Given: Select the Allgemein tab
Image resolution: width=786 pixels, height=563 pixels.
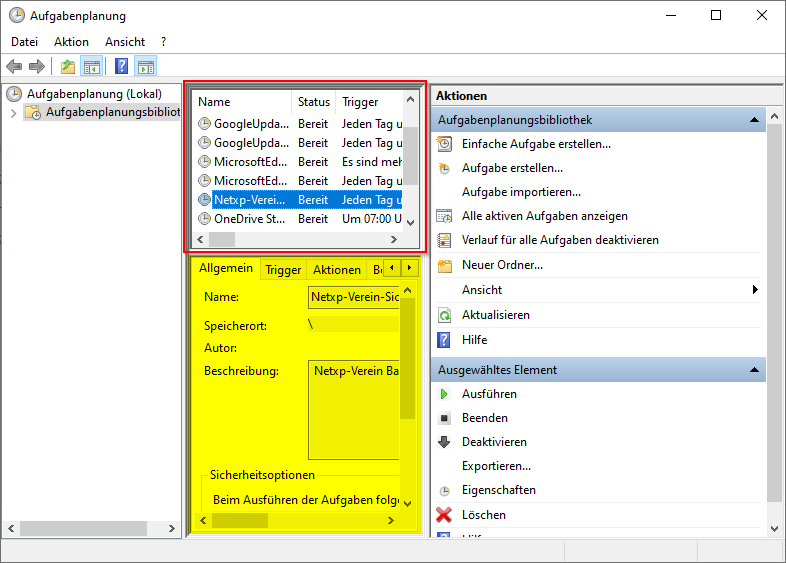Looking at the screenshot, I should tap(226, 268).
